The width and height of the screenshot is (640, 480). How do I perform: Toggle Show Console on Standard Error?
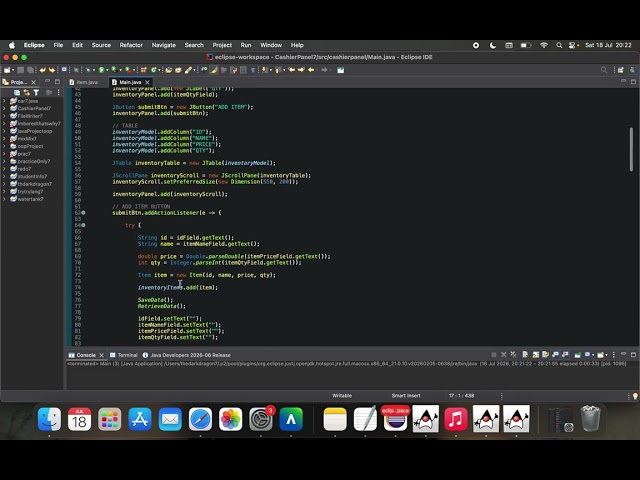pos(565,355)
